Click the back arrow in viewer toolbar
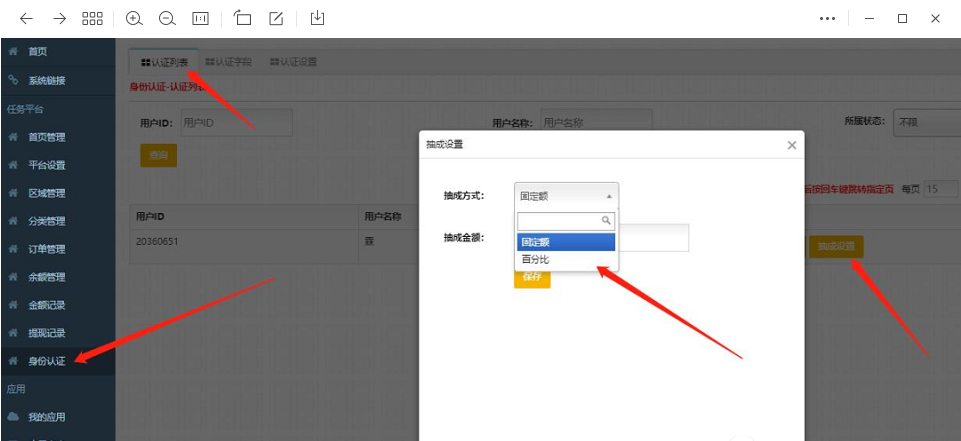 26,18
